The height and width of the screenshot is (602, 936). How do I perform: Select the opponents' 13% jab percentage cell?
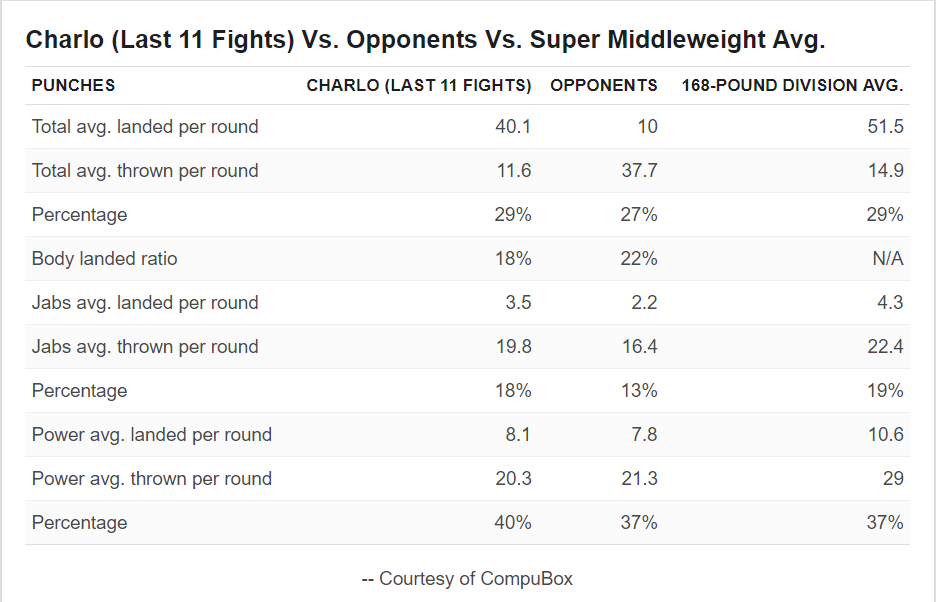(639, 391)
